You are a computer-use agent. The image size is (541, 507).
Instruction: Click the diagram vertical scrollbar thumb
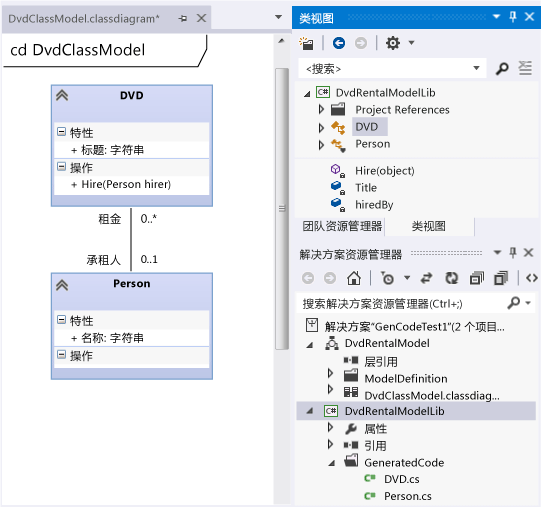pyautogui.click(x=282, y=209)
